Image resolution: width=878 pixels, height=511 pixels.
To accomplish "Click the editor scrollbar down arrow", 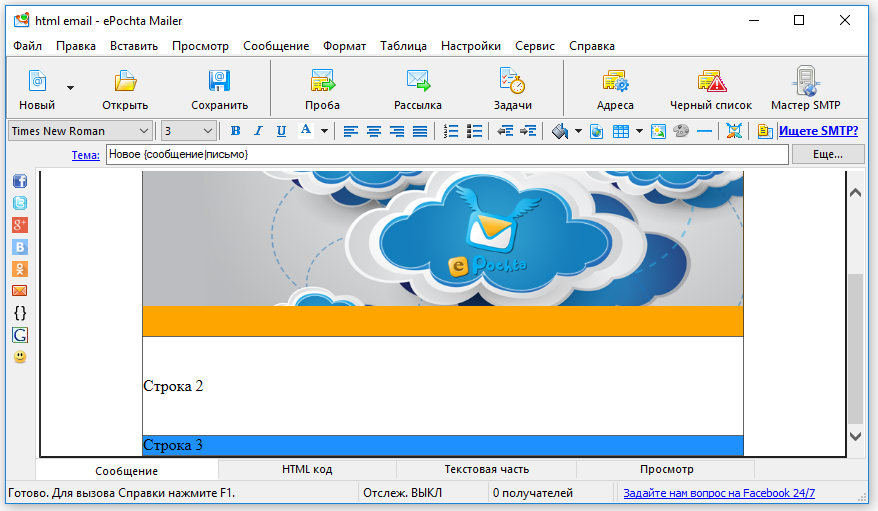I will click(x=855, y=437).
